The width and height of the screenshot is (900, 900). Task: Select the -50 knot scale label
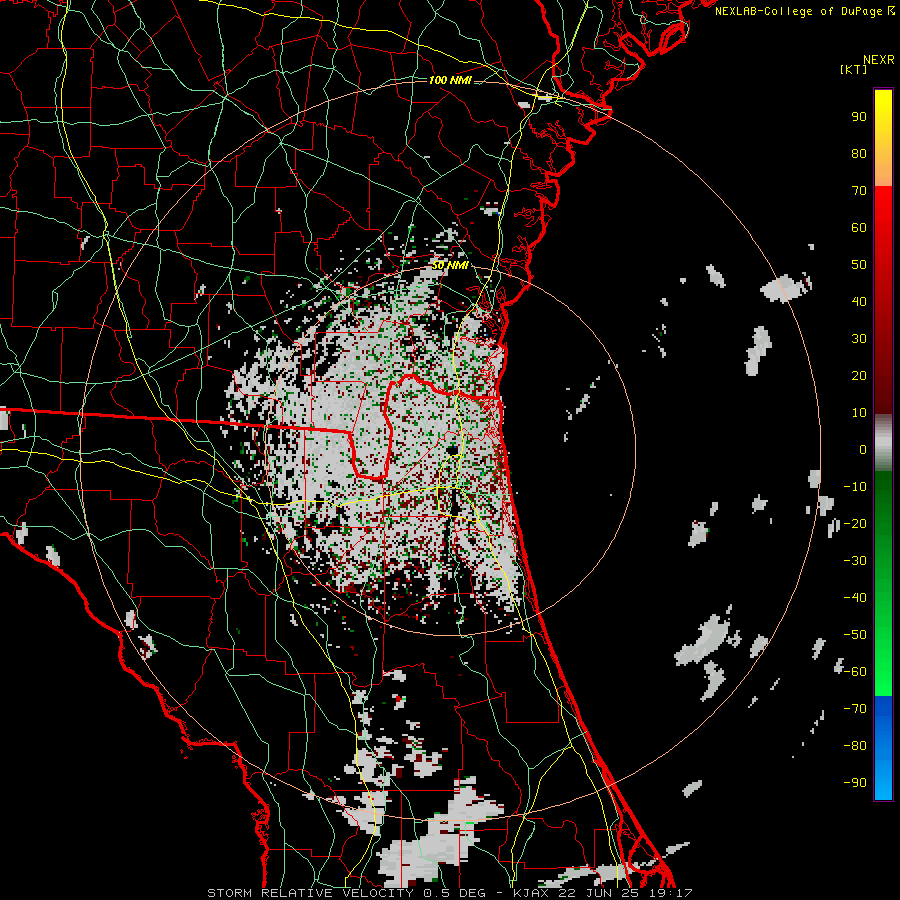coord(855,635)
